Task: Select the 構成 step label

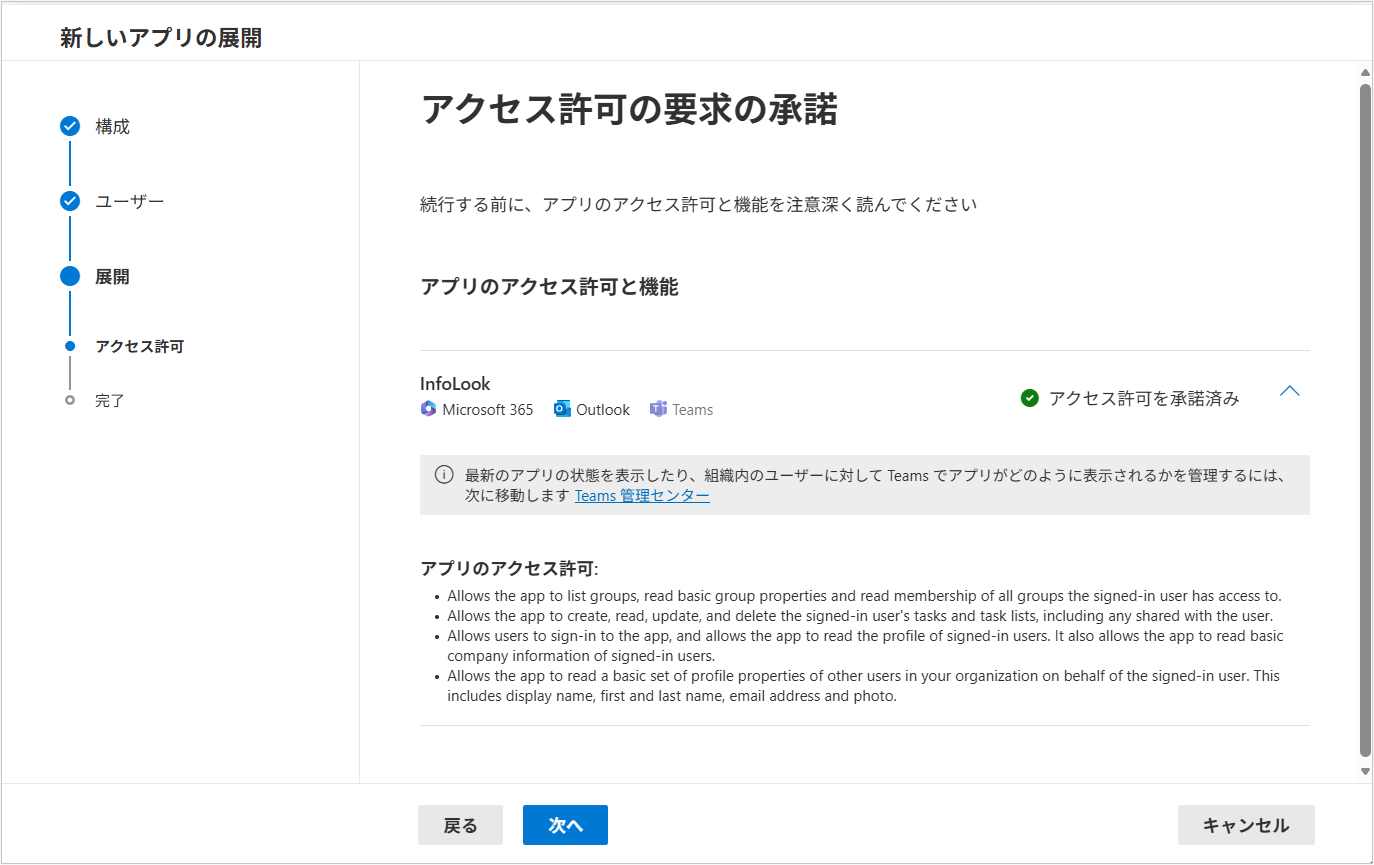Action: [x=113, y=127]
